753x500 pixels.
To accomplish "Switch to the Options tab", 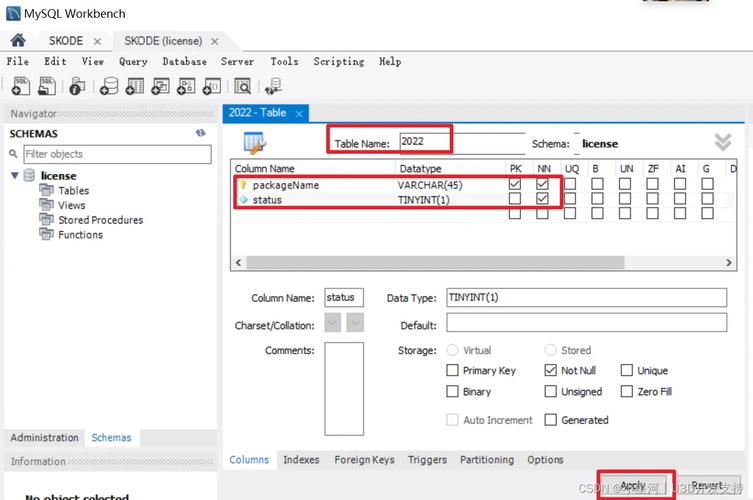I will (x=545, y=460).
